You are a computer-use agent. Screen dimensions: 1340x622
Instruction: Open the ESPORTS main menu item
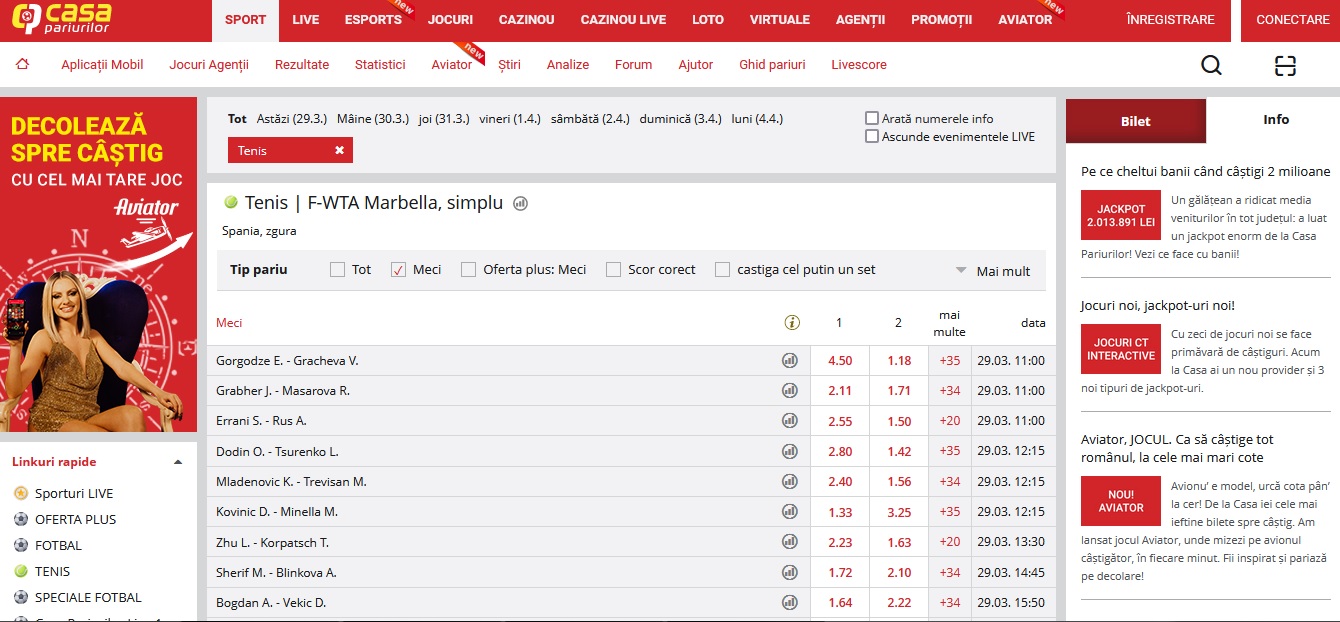point(373,20)
